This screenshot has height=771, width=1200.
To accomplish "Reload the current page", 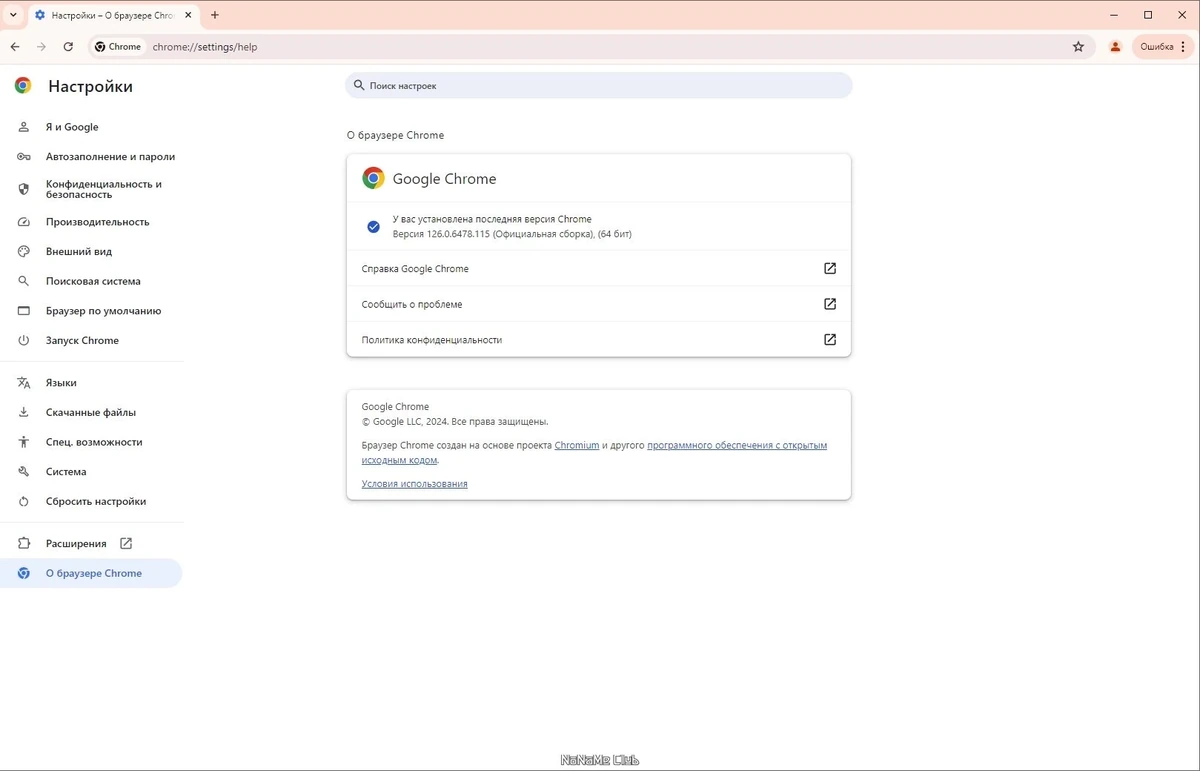I will click(68, 47).
